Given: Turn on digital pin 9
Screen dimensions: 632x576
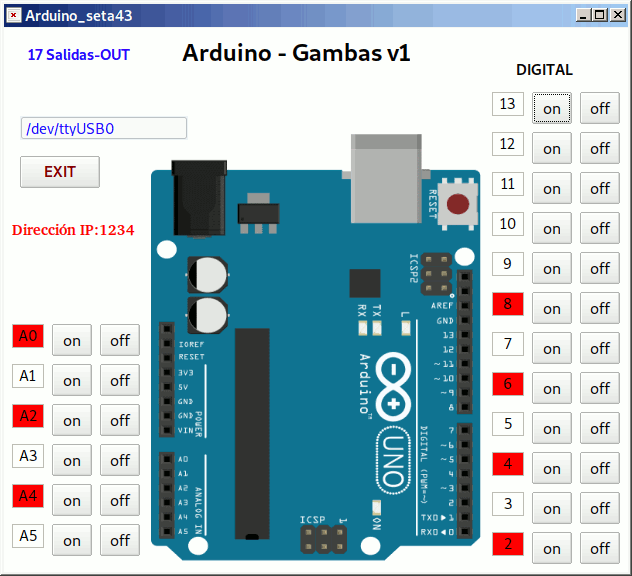Looking at the screenshot, I should [551, 268].
